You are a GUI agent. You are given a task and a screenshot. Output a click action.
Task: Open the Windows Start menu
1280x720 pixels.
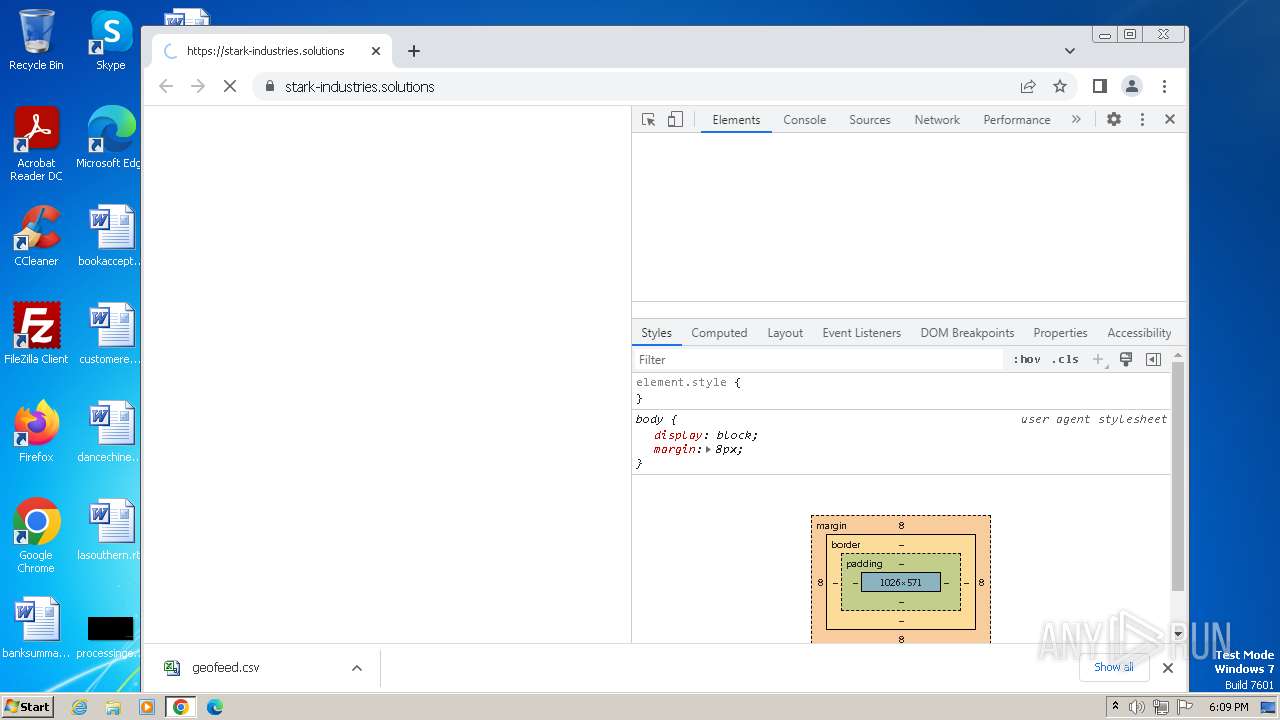coord(27,707)
